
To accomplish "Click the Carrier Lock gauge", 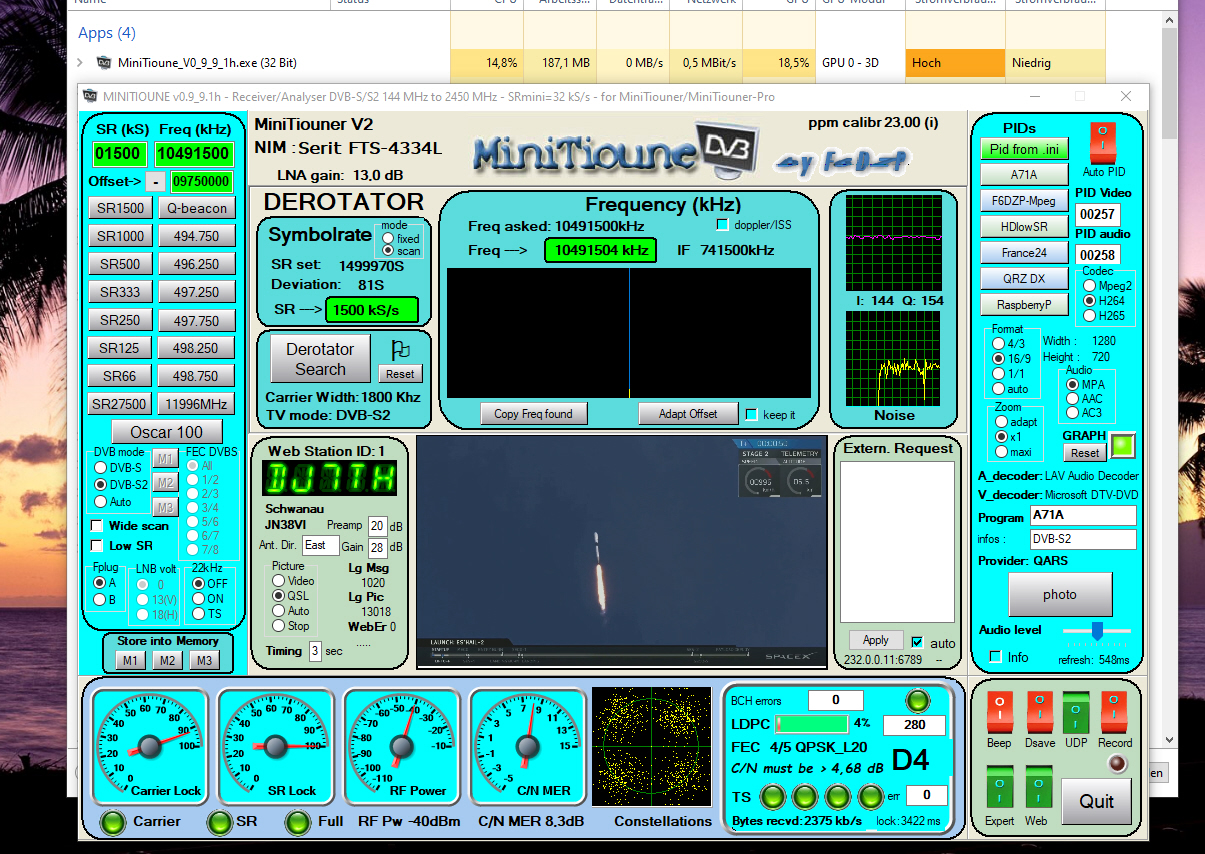I will click(150, 746).
